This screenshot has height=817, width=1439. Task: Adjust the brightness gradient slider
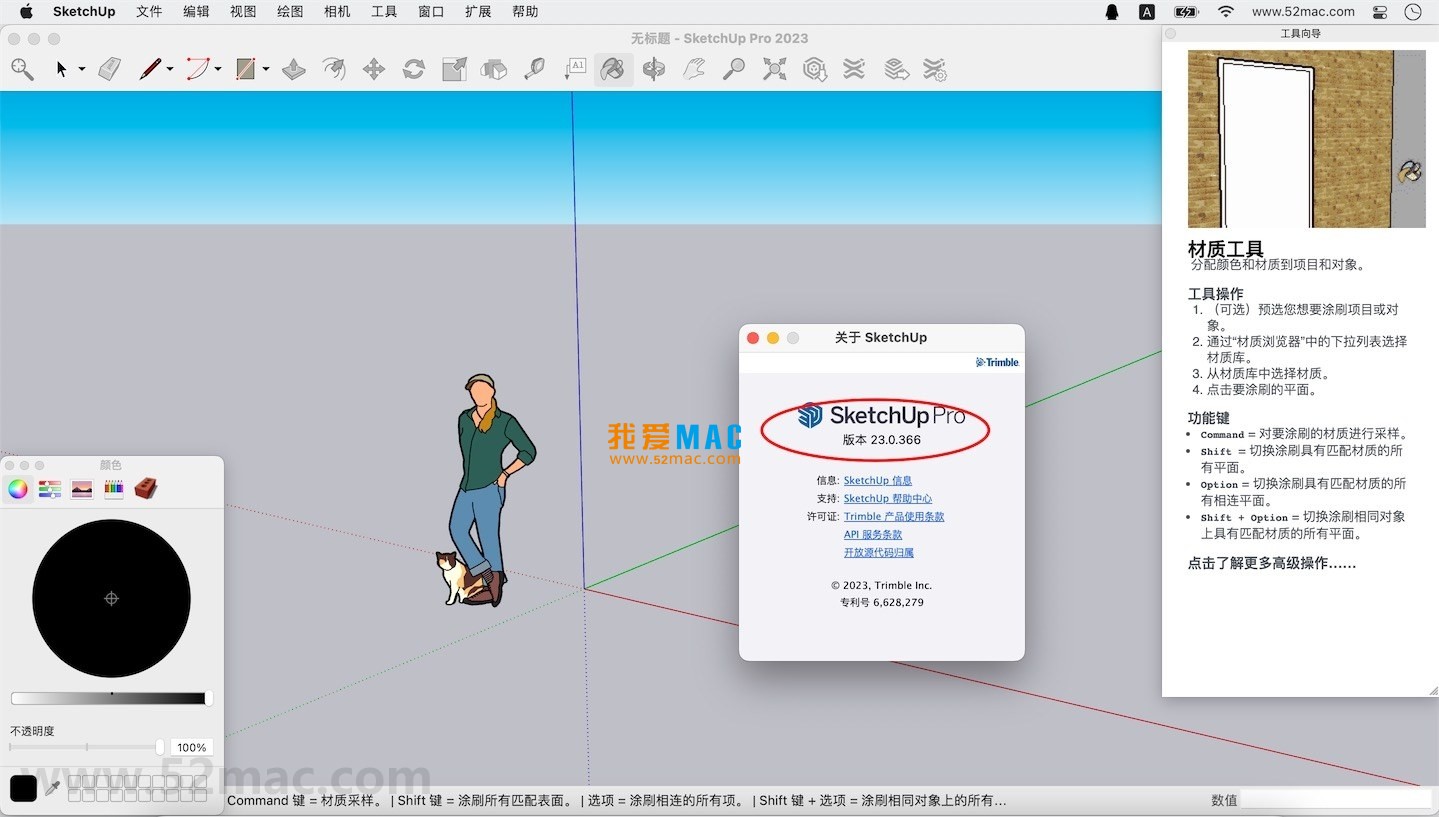[x=111, y=698]
